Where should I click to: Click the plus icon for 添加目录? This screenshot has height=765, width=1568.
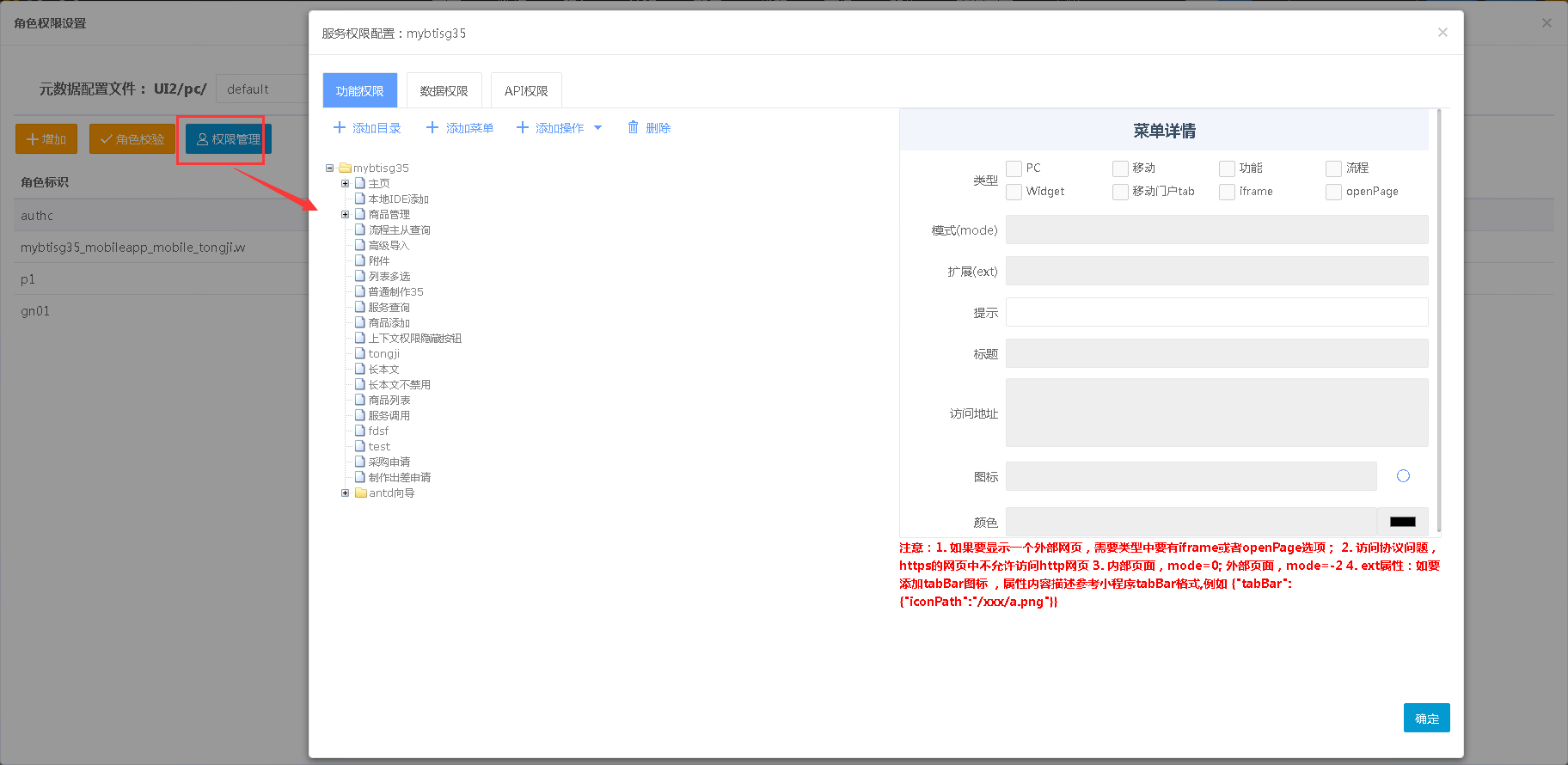pyautogui.click(x=340, y=128)
